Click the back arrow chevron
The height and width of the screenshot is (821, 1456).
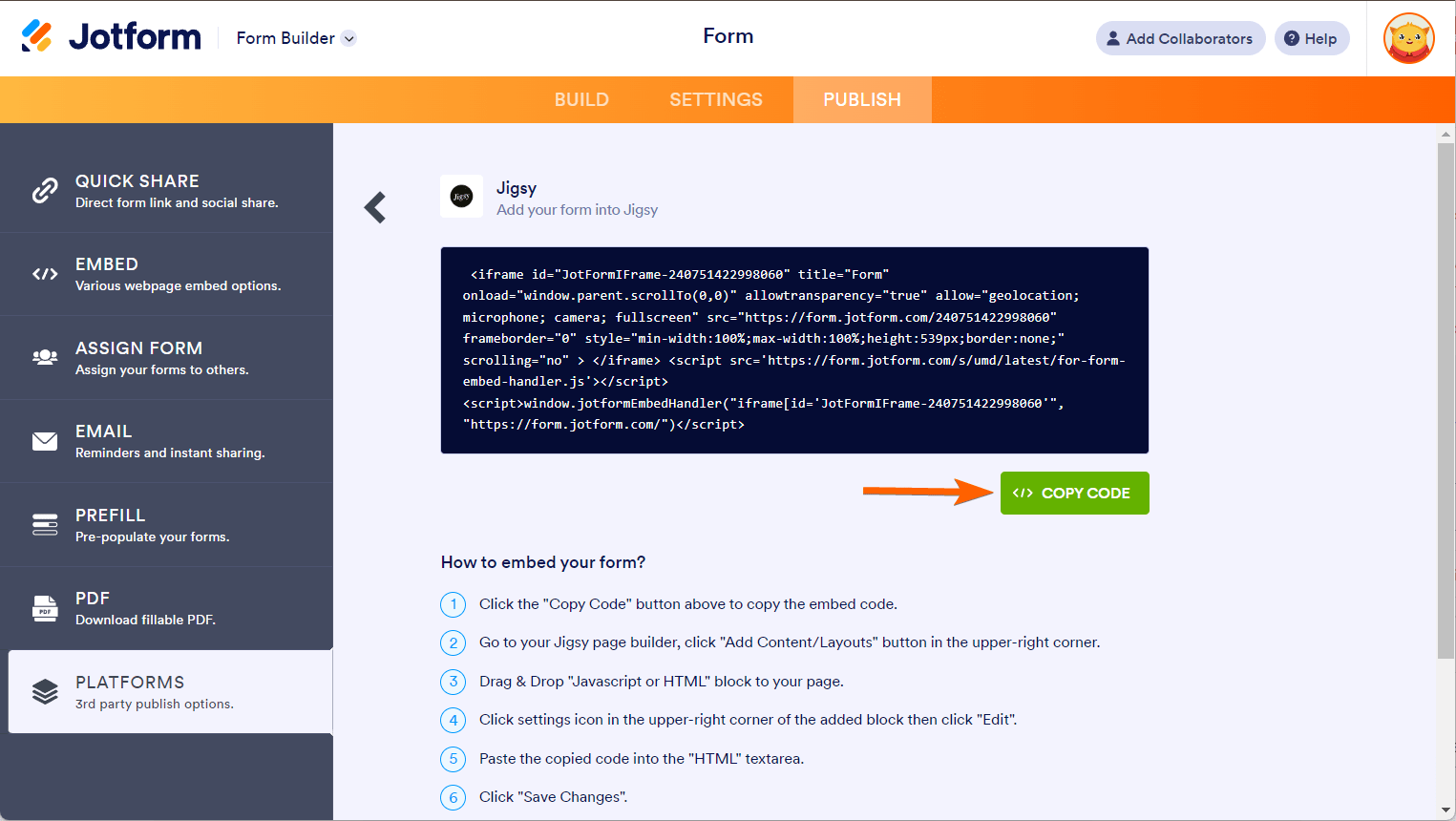[x=375, y=207]
